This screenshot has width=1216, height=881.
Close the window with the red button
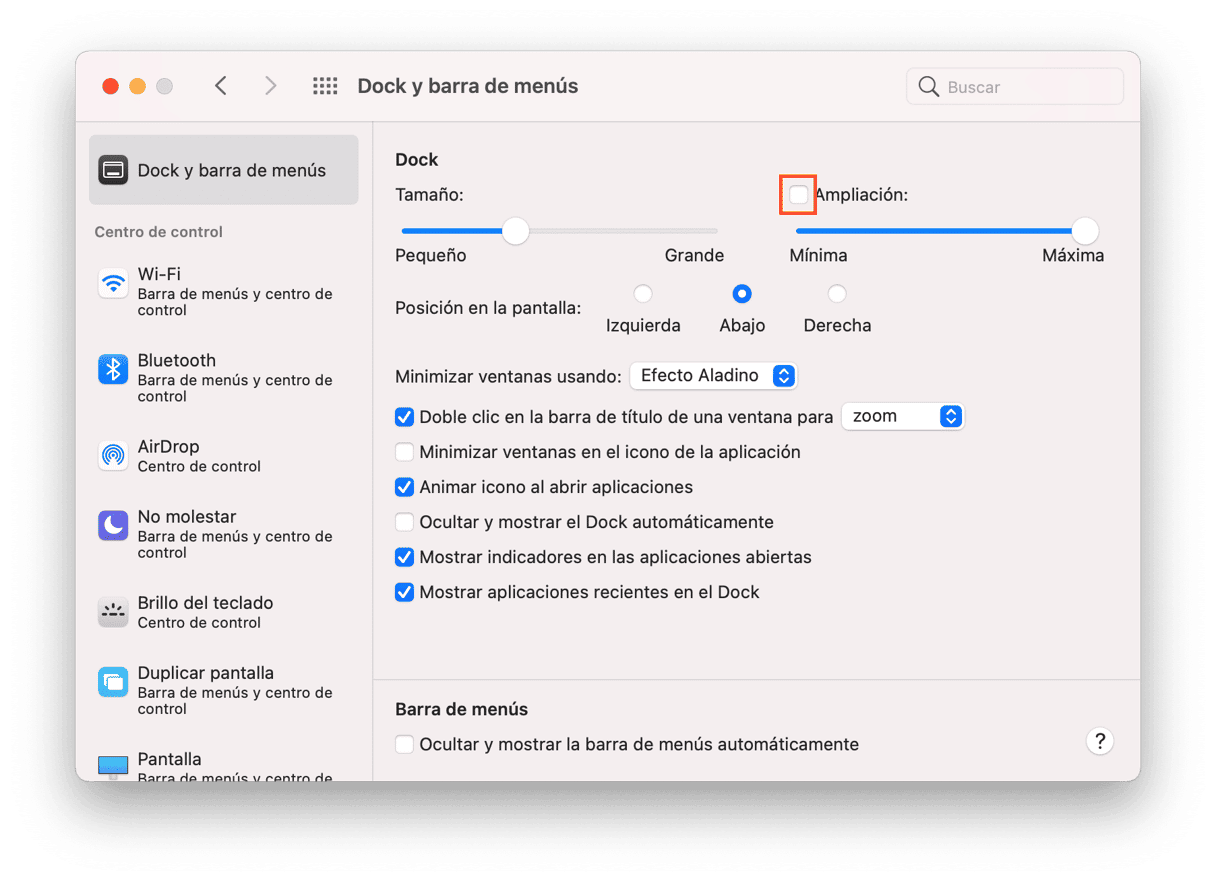point(111,86)
